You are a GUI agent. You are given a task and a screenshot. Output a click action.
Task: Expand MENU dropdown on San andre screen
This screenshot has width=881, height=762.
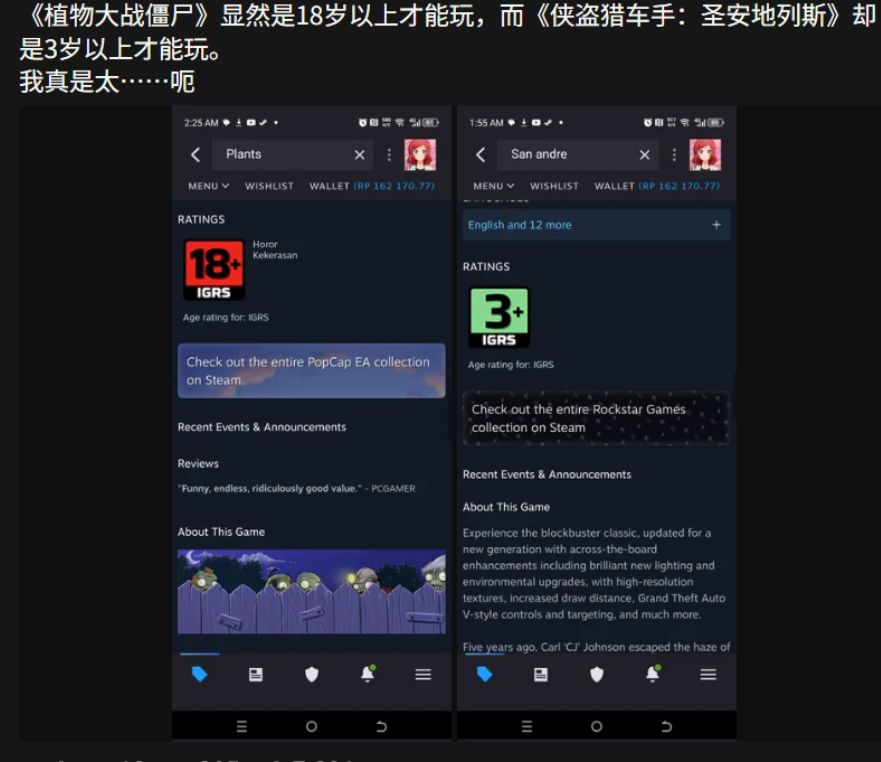493,186
